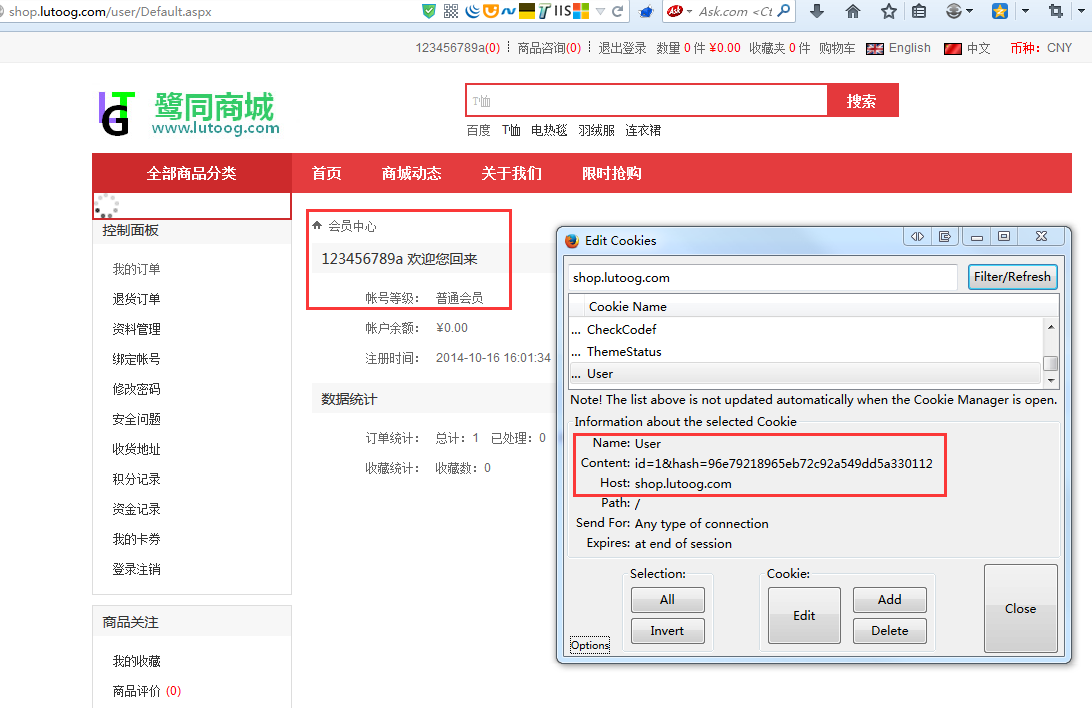This screenshot has height=708, width=1092.
Task: Click the cookie domain filter field
Action: (763, 277)
